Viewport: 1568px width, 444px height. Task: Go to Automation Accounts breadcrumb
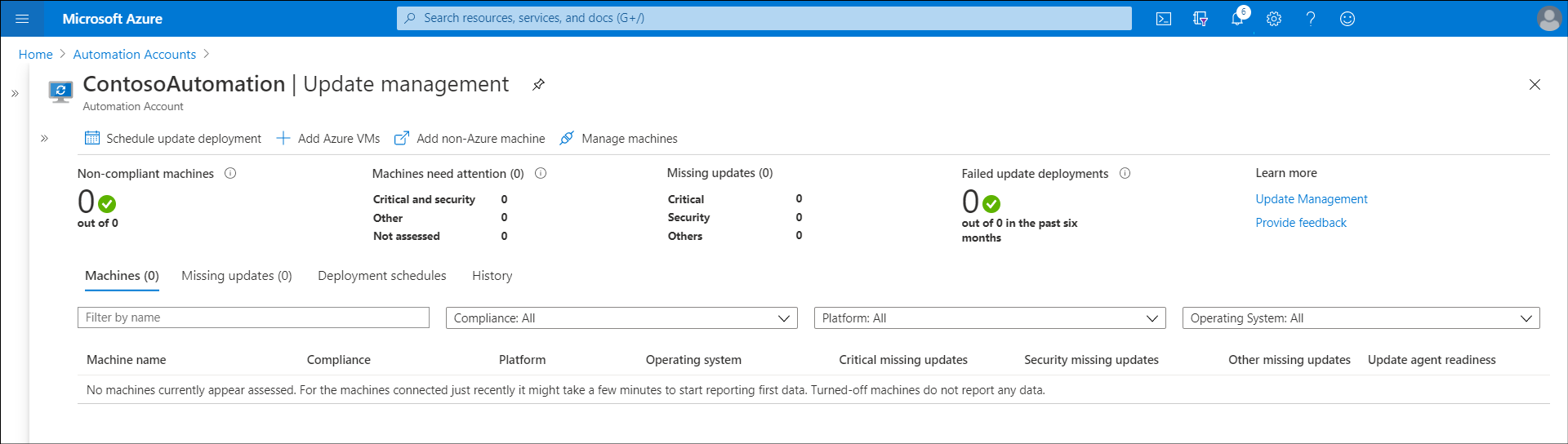(x=135, y=55)
